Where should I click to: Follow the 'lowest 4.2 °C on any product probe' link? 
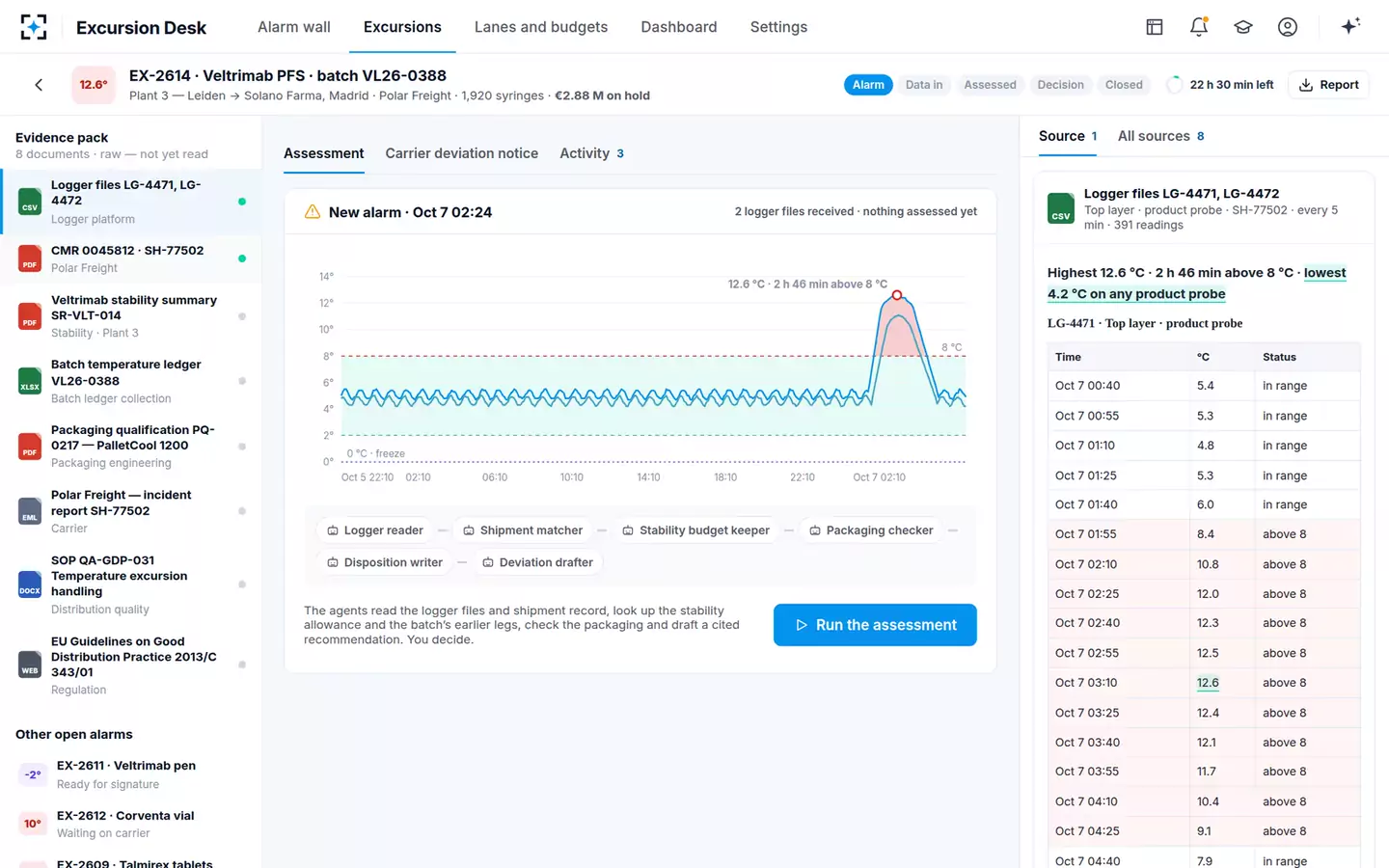[1196, 284]
